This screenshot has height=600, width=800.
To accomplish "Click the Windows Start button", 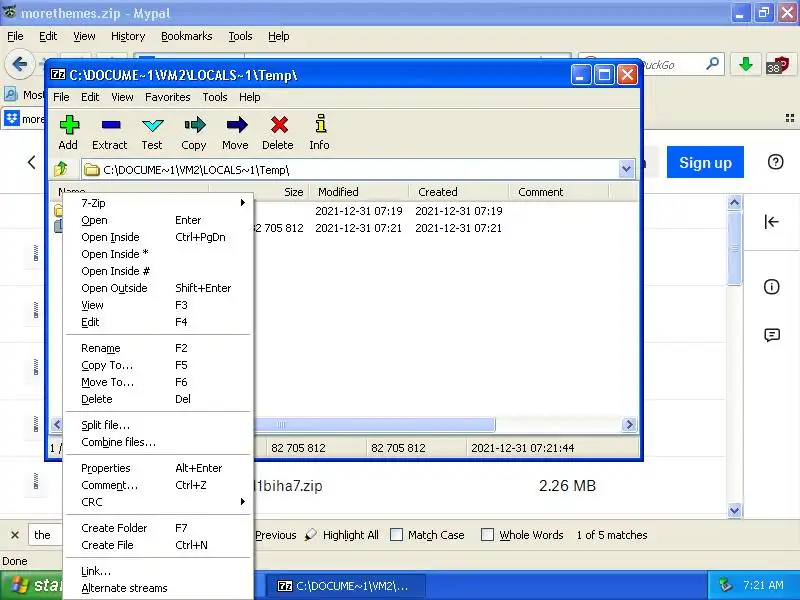I will pyautogui.click(x=32, y=585).
